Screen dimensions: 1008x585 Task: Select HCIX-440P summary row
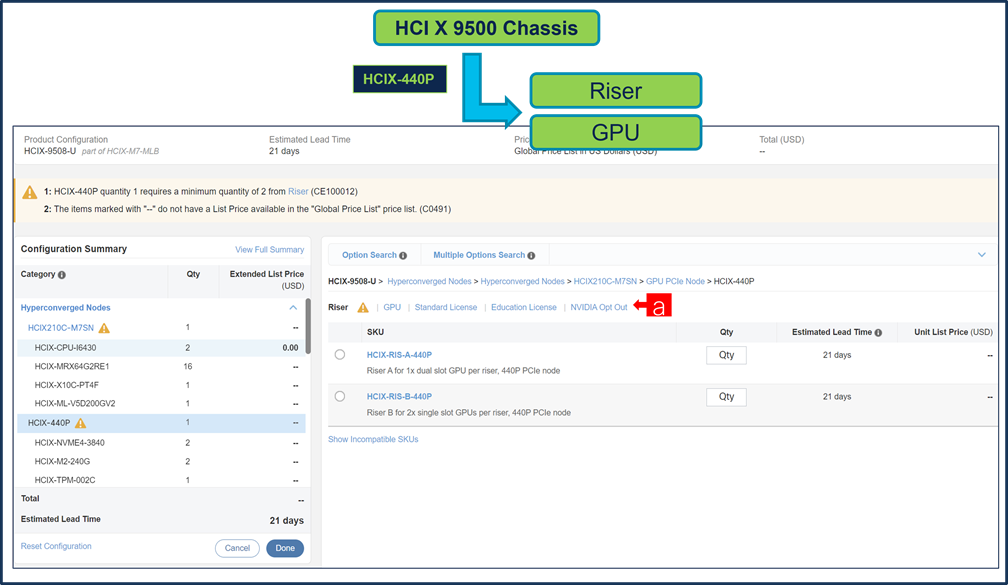coord(161,423)
